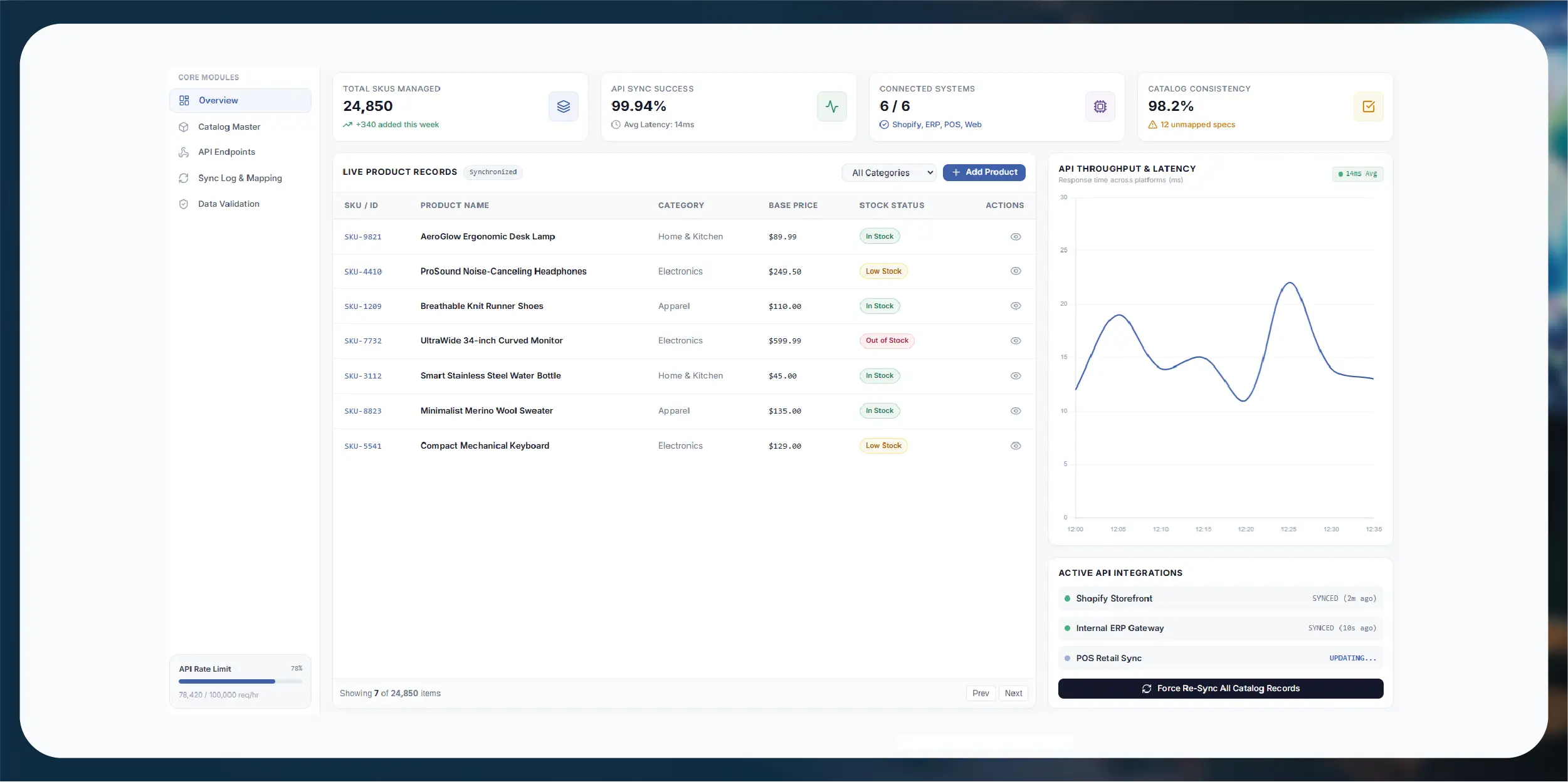Click green status dot for Shopify Storefront
This screenshot has width=1568, height=782.
(x=1067, y=599)
